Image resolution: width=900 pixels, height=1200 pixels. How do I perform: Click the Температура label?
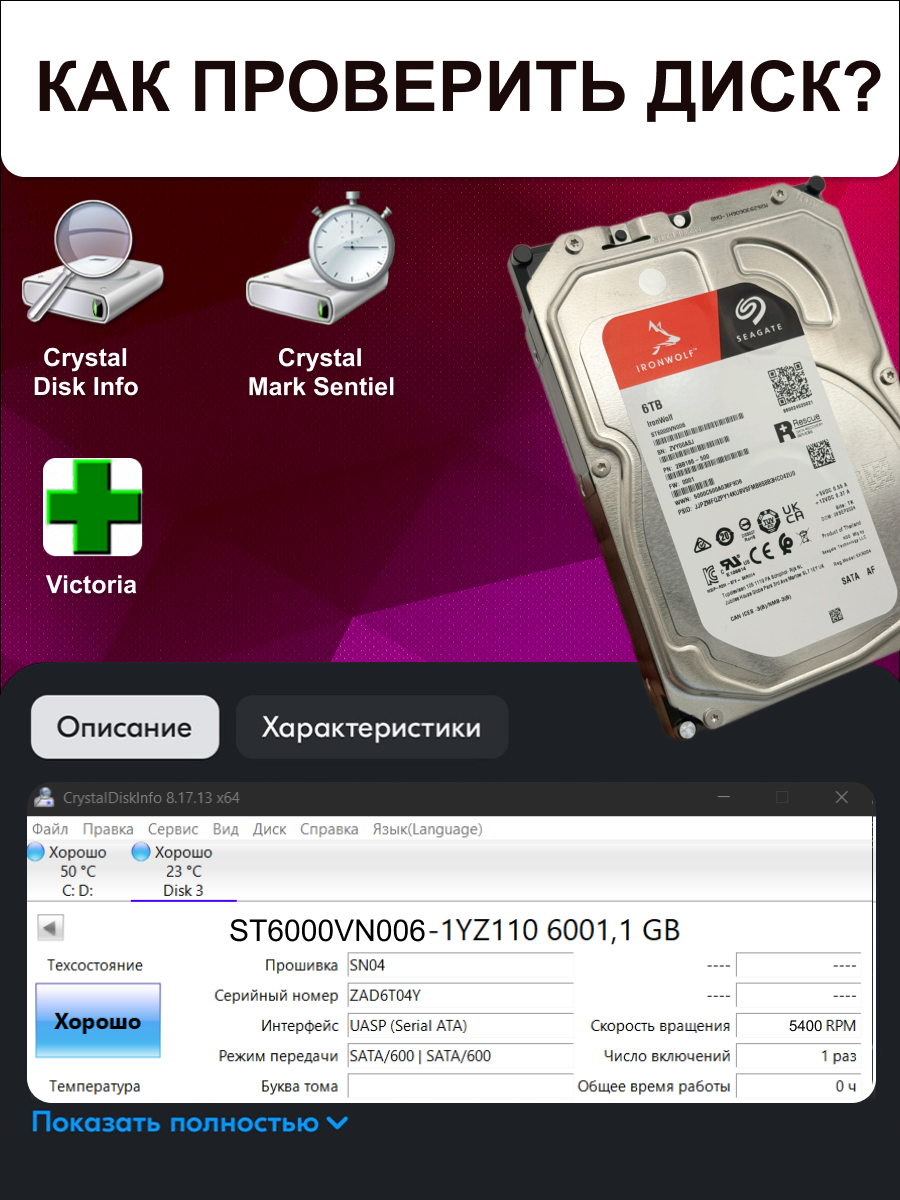pos(95,1086)
